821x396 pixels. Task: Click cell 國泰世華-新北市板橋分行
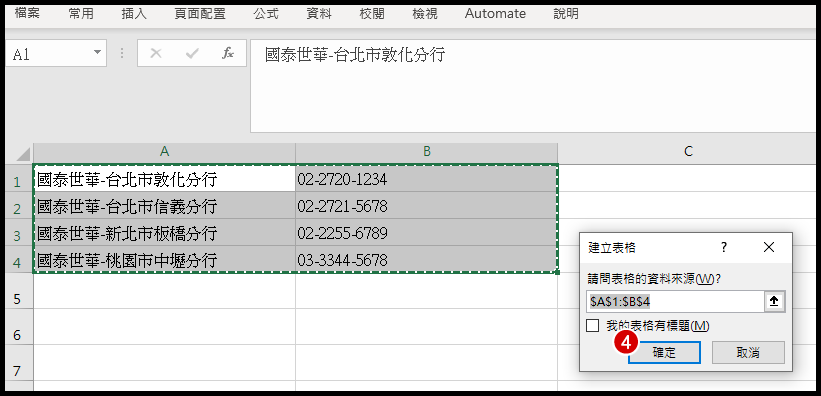tap(164, 233)
